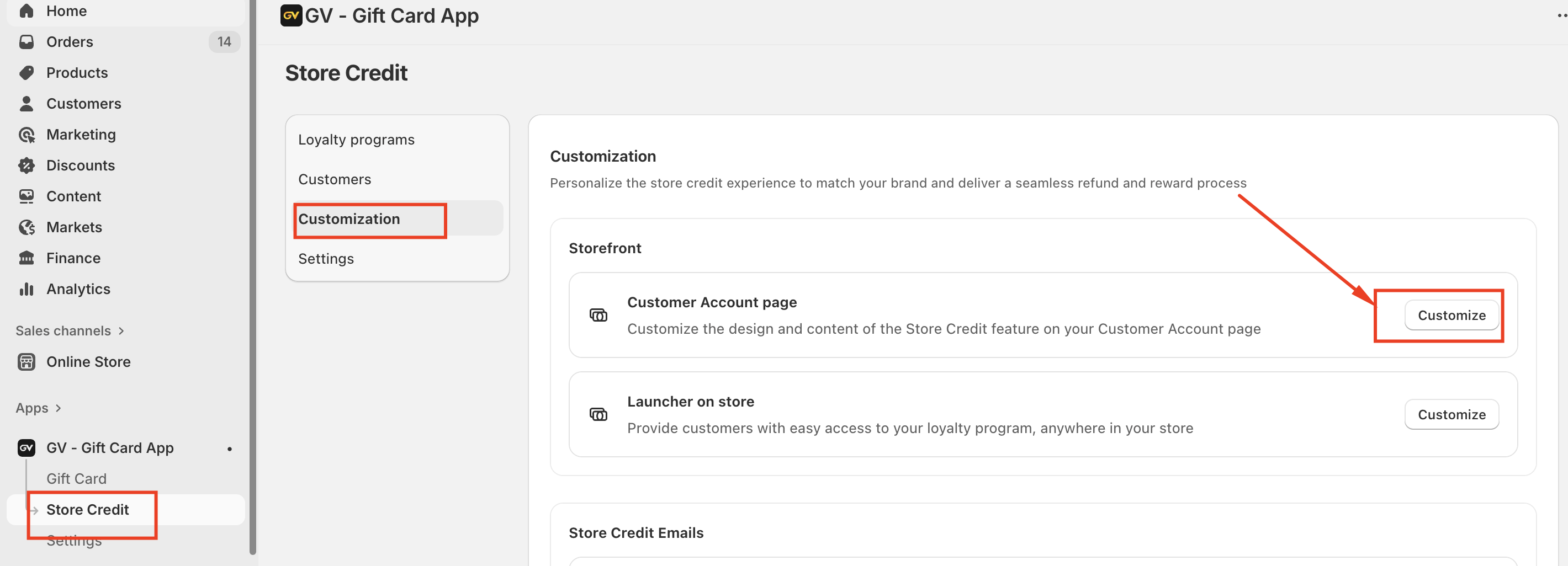Click the Home icon in sidebar

[x=26, y=11]
